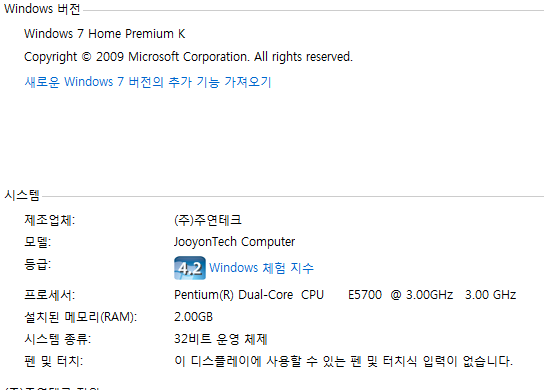The image size is (544, 390).
Task: Click the '32비트 운영 체제' value
Action: click(221, 339)
